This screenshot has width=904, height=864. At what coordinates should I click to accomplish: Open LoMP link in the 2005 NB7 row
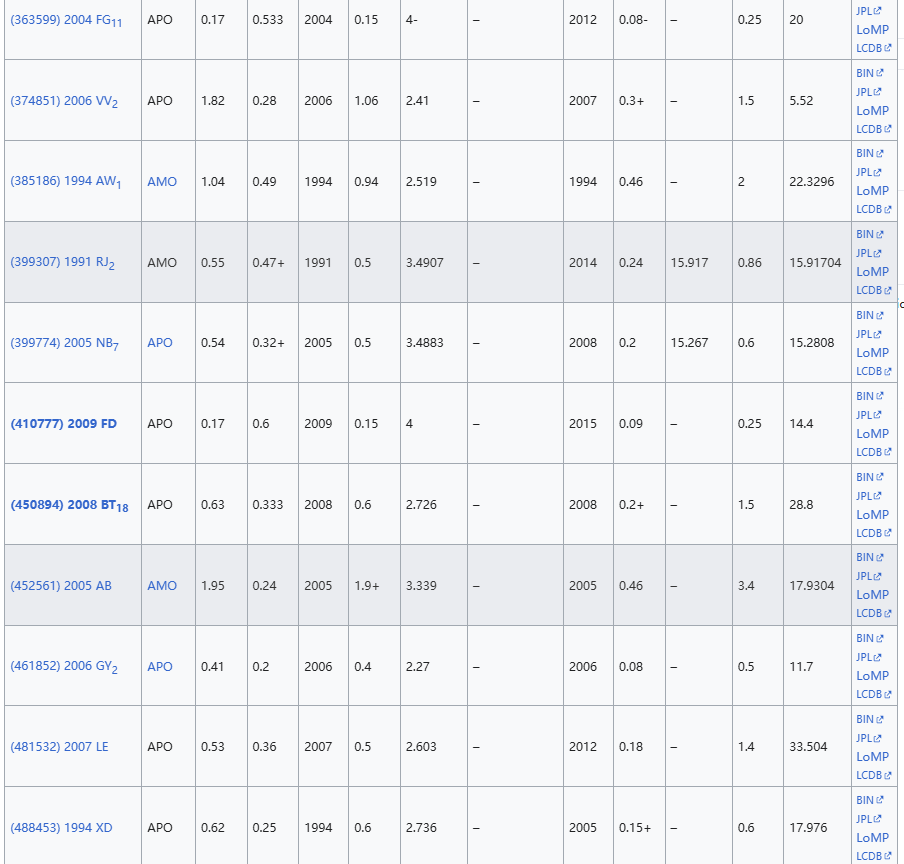(x=872, y=352)
